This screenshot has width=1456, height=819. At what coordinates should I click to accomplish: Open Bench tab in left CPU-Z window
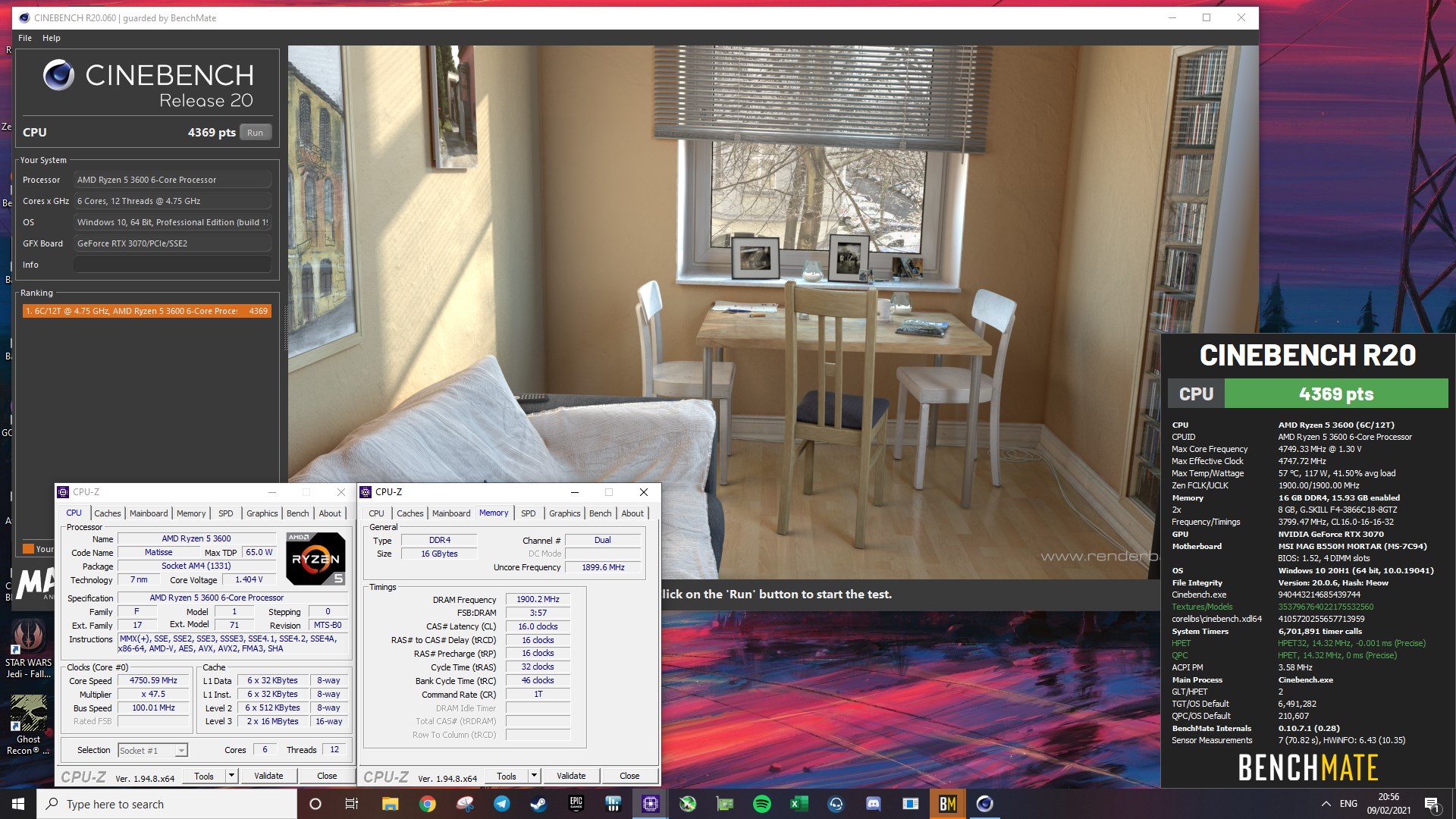[x=297, y=513]
